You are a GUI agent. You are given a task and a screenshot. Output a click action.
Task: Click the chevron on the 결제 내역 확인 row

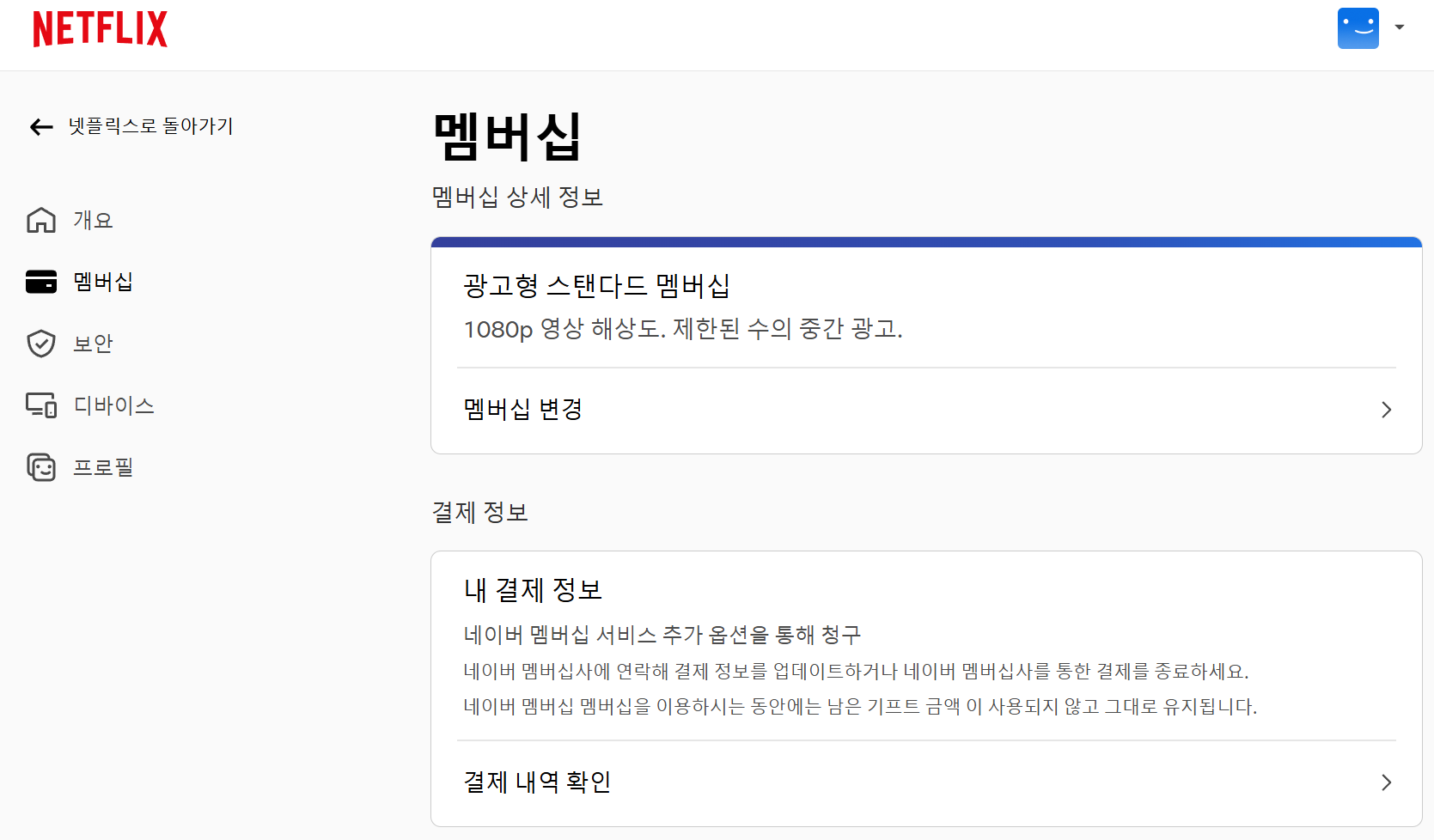point(1386,782)
